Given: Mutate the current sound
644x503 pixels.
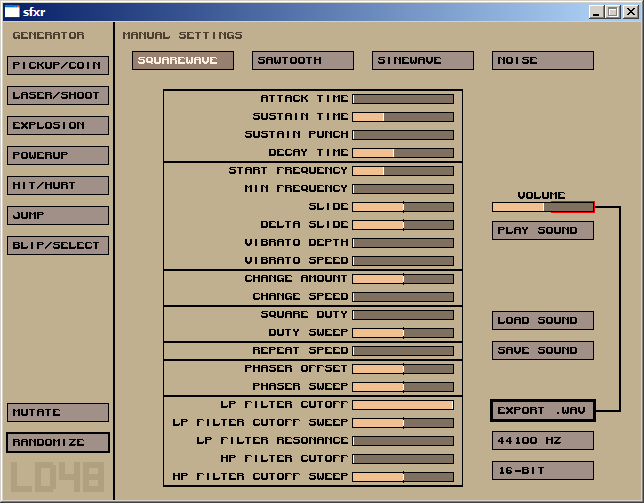Looking at the screenshot, I should [58, 413].
